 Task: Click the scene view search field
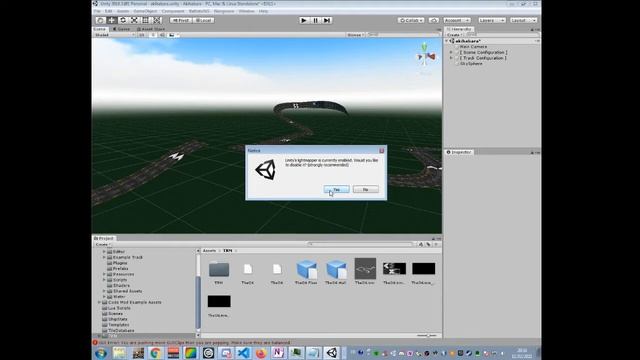pyautogui.click(x=402, y=35)
